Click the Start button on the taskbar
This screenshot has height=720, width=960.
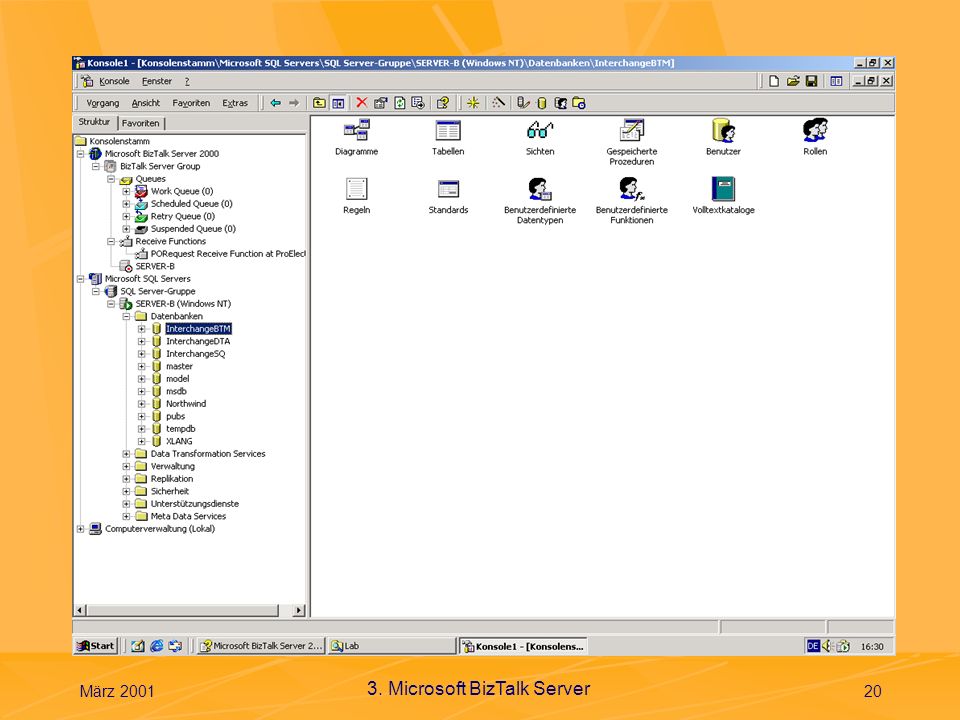96,645
